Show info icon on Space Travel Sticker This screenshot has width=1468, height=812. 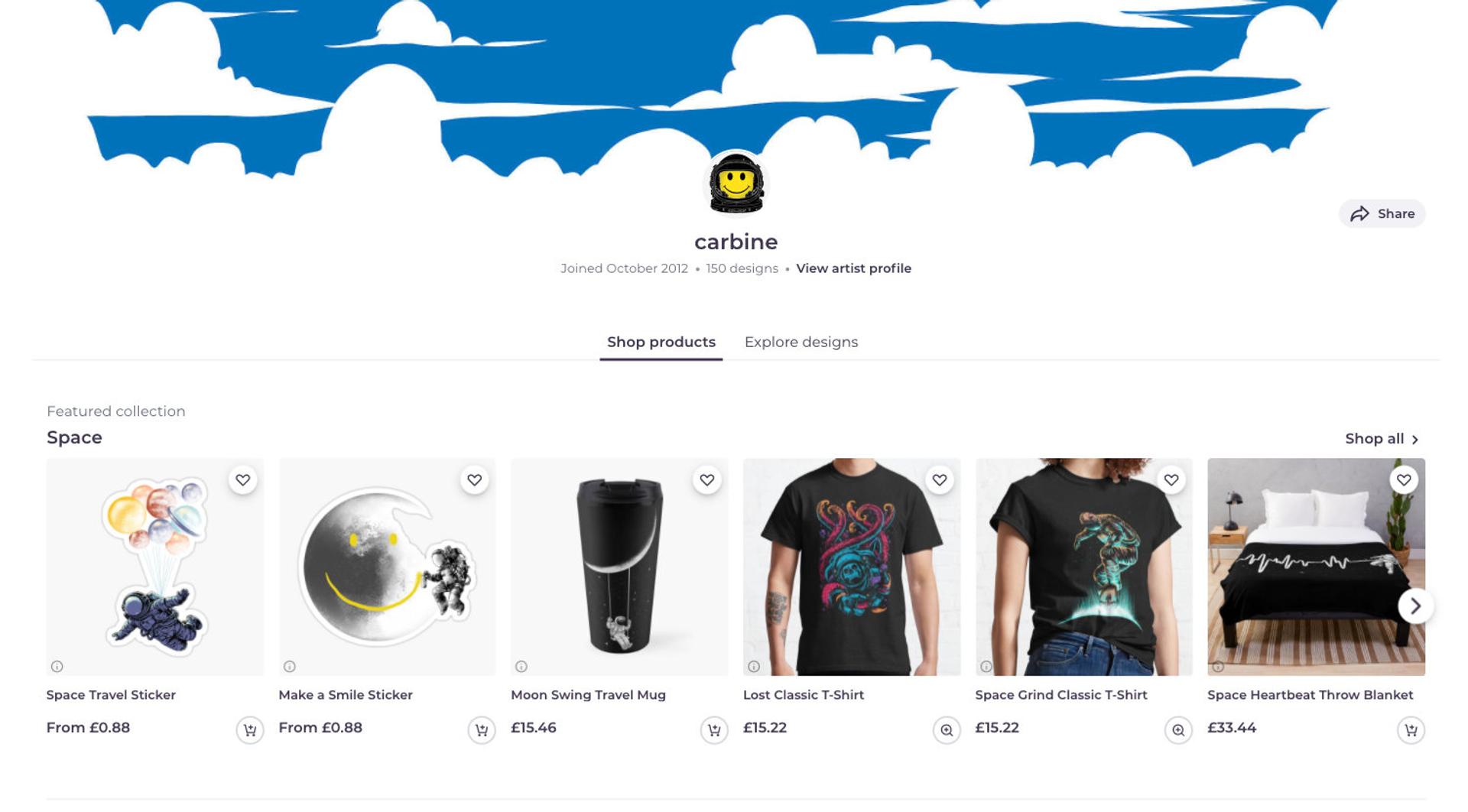(57, 667)
